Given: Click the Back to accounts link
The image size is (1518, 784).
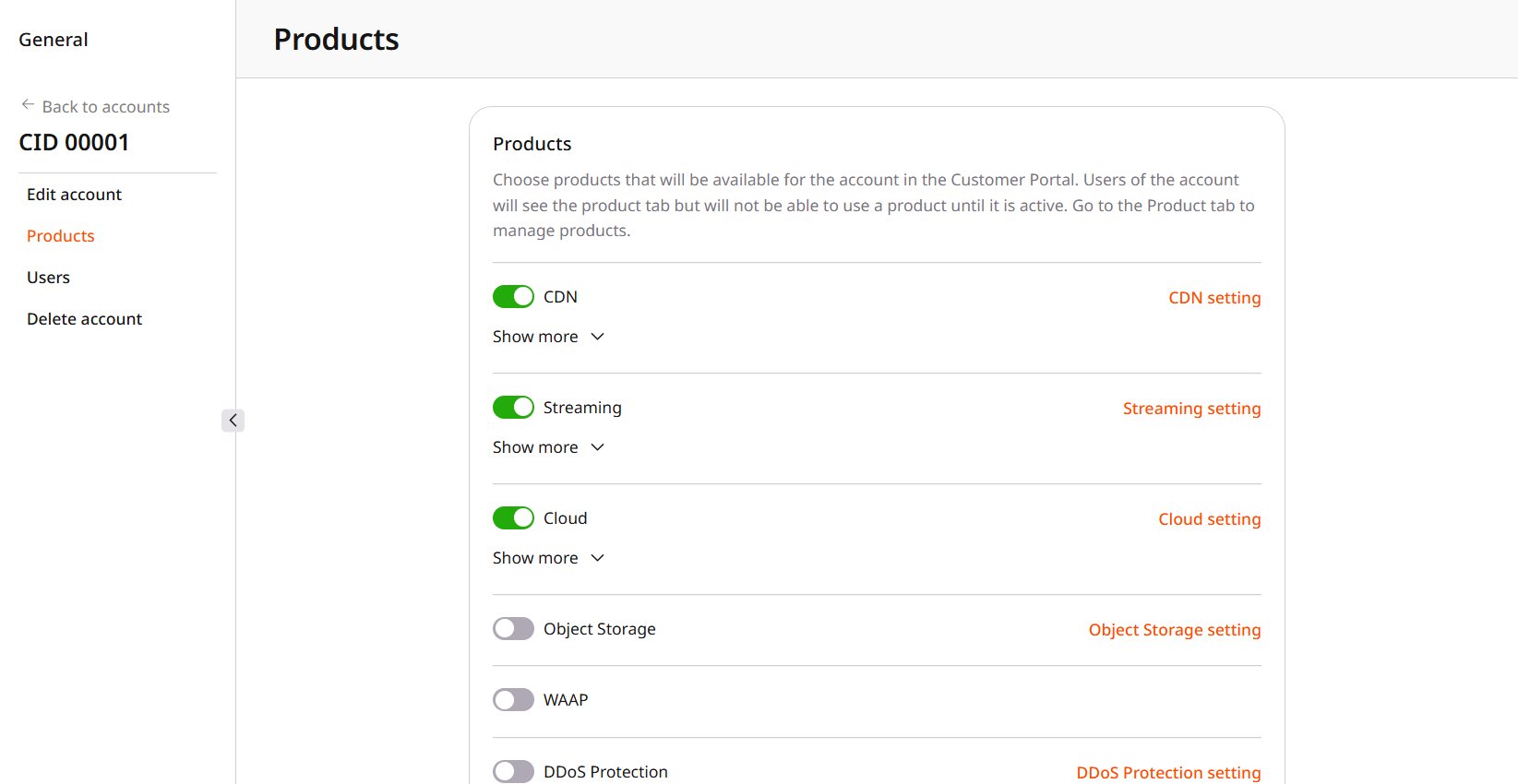Looking at the screenshot, I should [x=105, y=107].
